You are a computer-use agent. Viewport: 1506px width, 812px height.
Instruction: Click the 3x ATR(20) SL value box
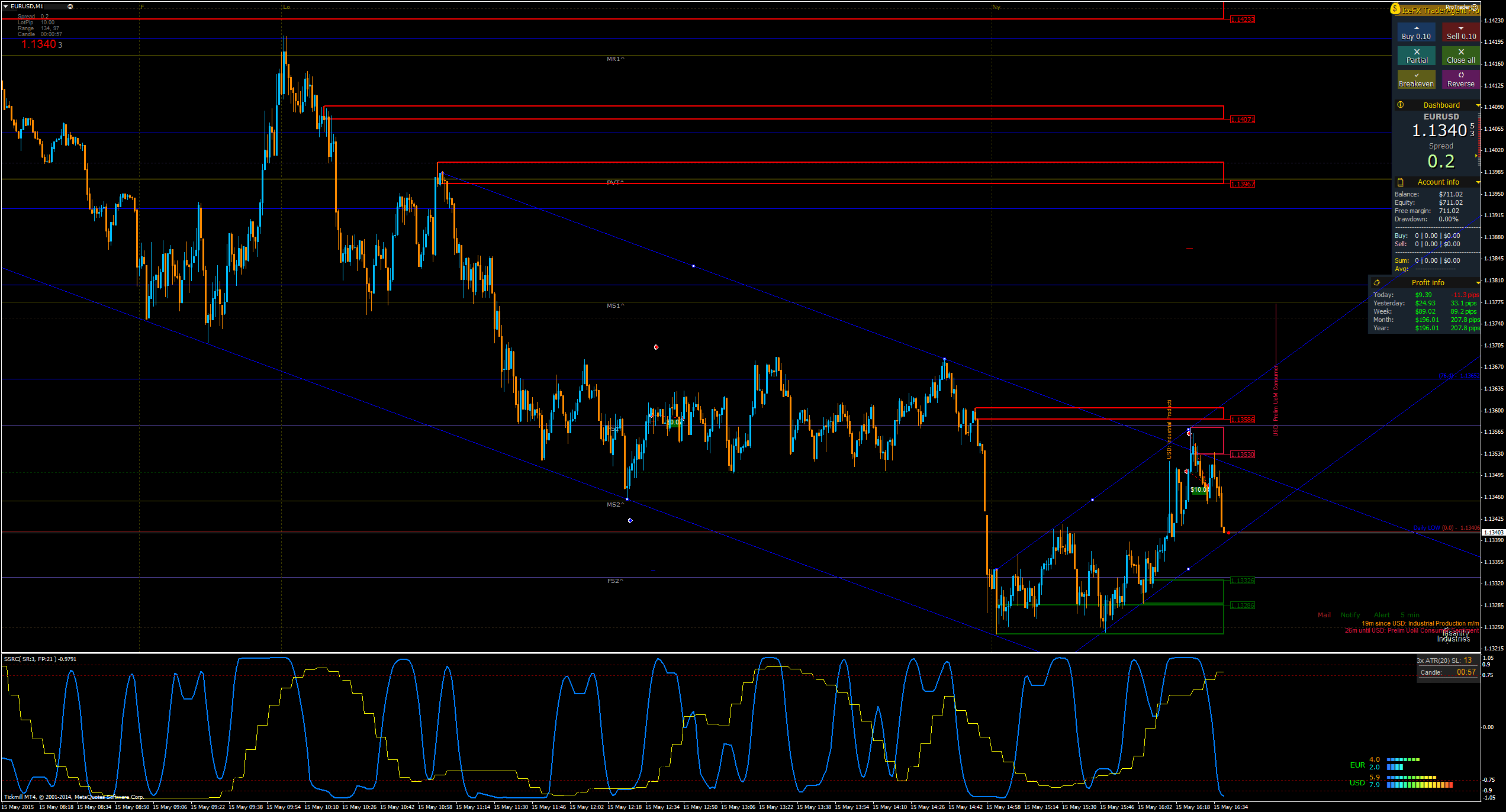1447,660
